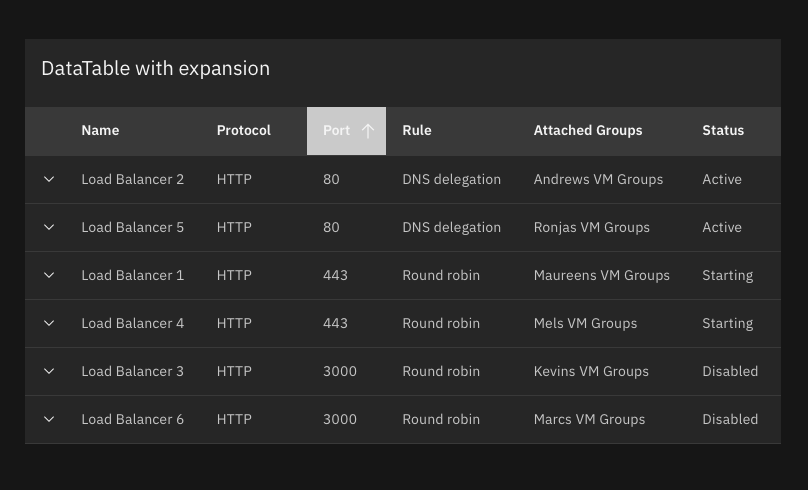Click the Mels VM Groups cell
The image size is (808, 490).
(x=585, y=324)
